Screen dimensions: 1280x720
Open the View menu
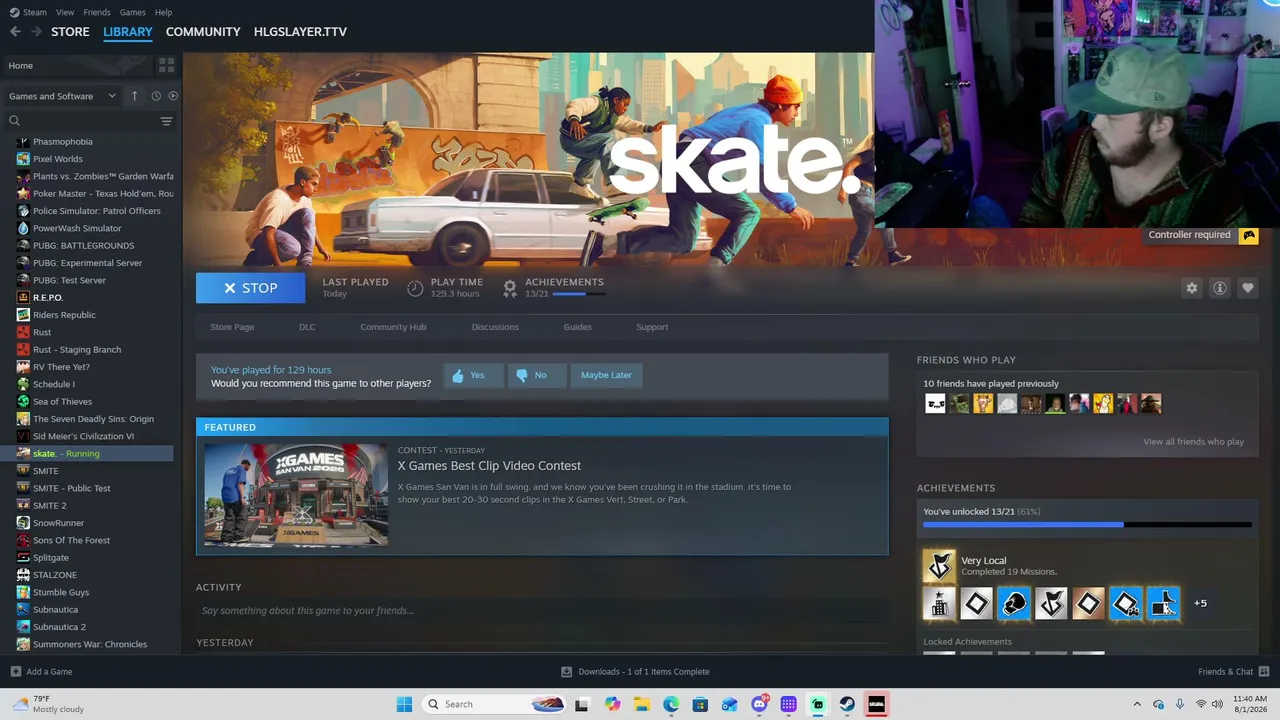coord(65,12)
